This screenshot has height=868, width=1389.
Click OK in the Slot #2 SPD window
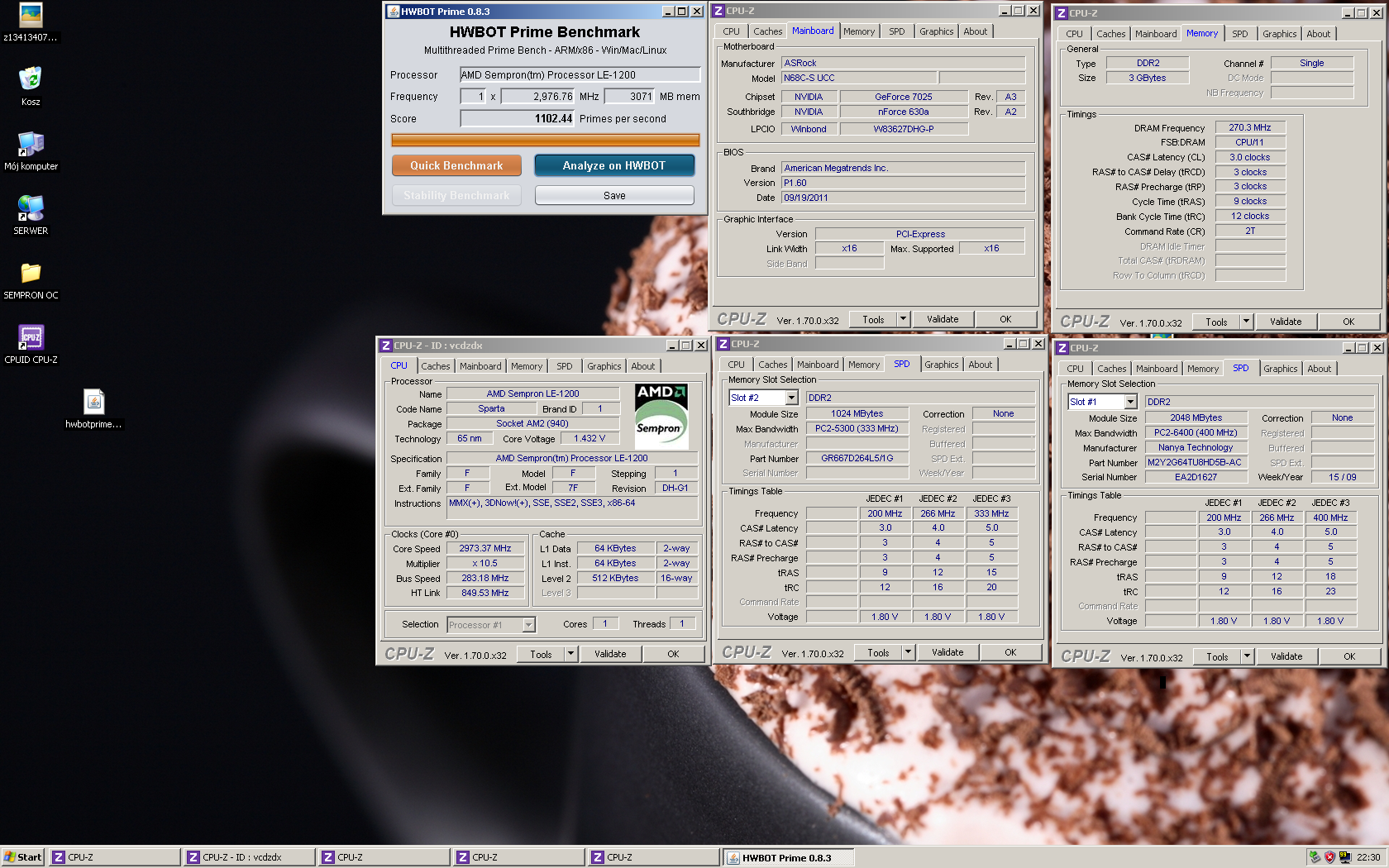point(1010,652)
